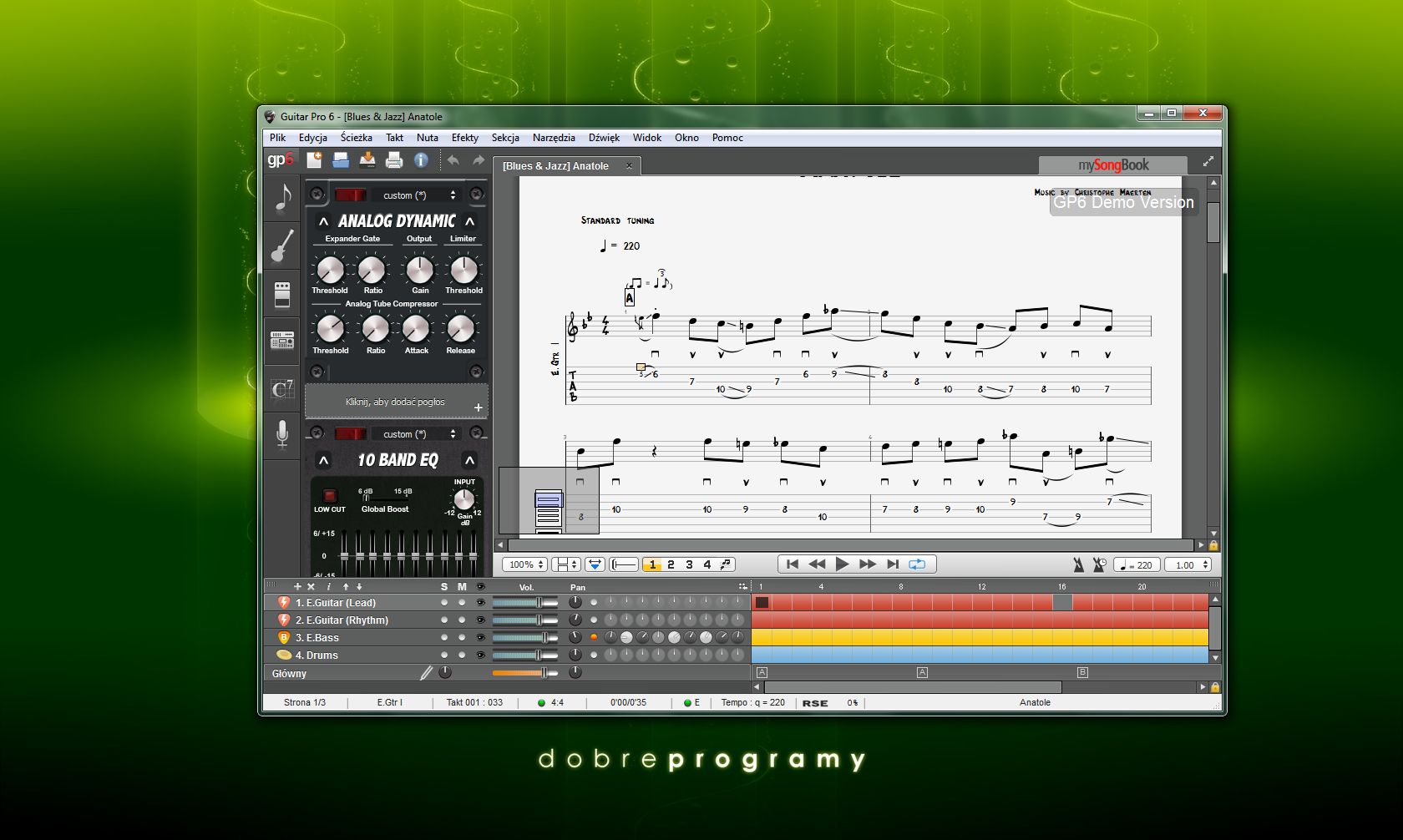Click the save/download icon in toolbar
1403x840 pixels.
[367, 159]
